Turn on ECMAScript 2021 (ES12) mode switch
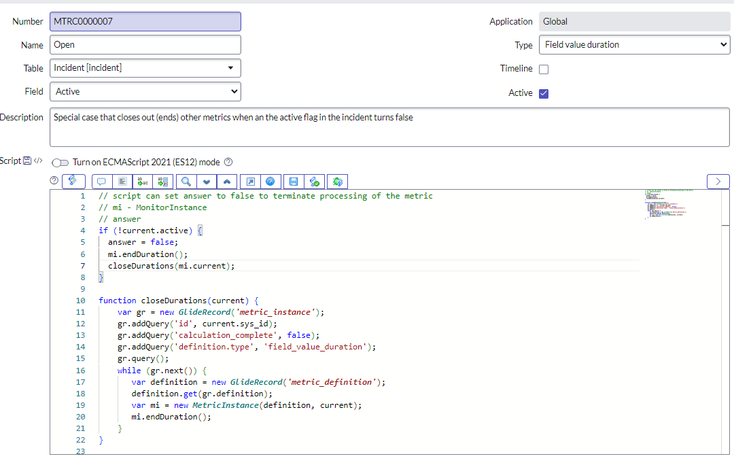Screen dimensions: 734x459 tap(60, 163)
